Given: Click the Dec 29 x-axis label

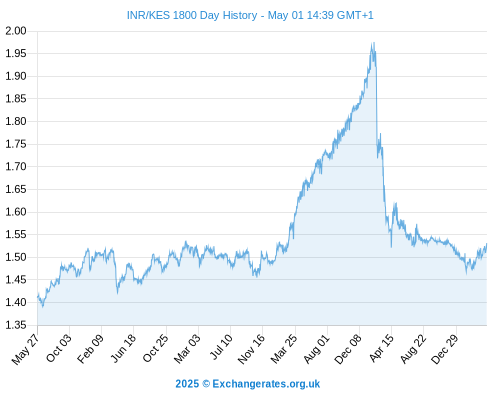Looking at the screenshot, I should click(x=445, y=349).
